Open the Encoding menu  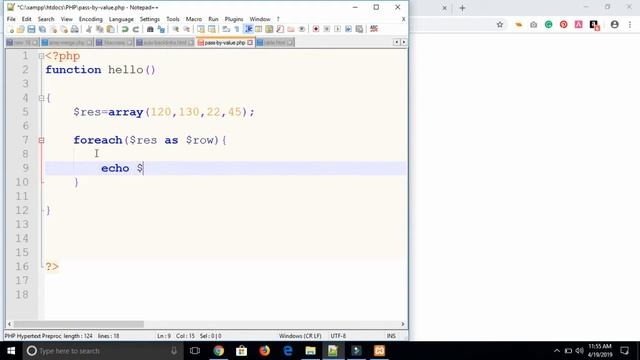click(x=91, y=19)
